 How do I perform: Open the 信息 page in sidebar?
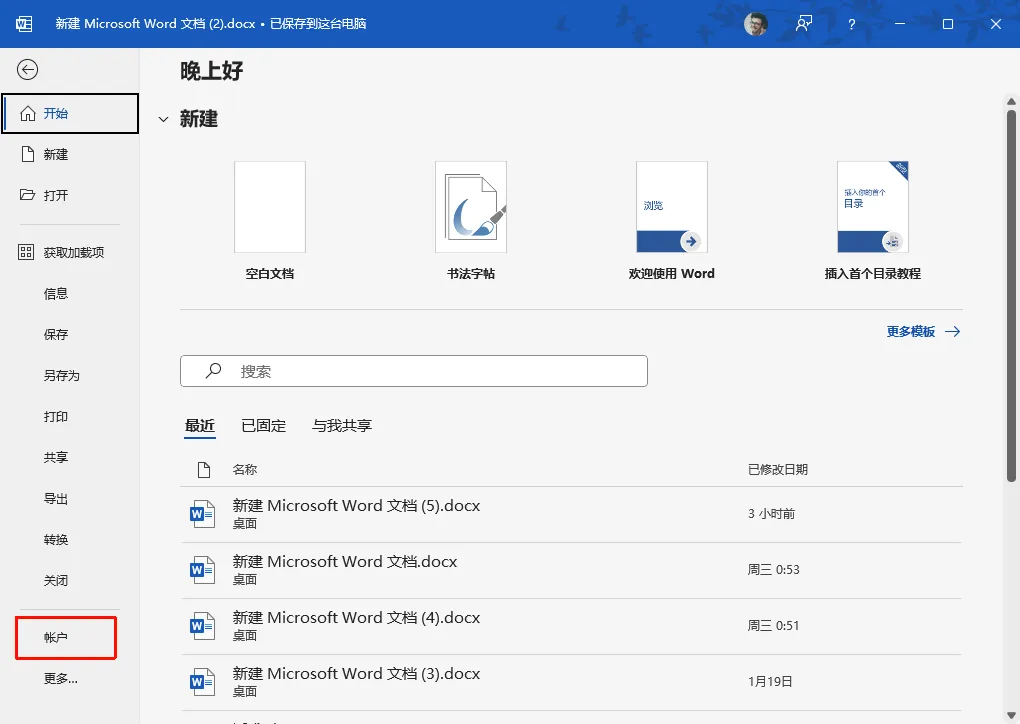(x=56, y=293)
